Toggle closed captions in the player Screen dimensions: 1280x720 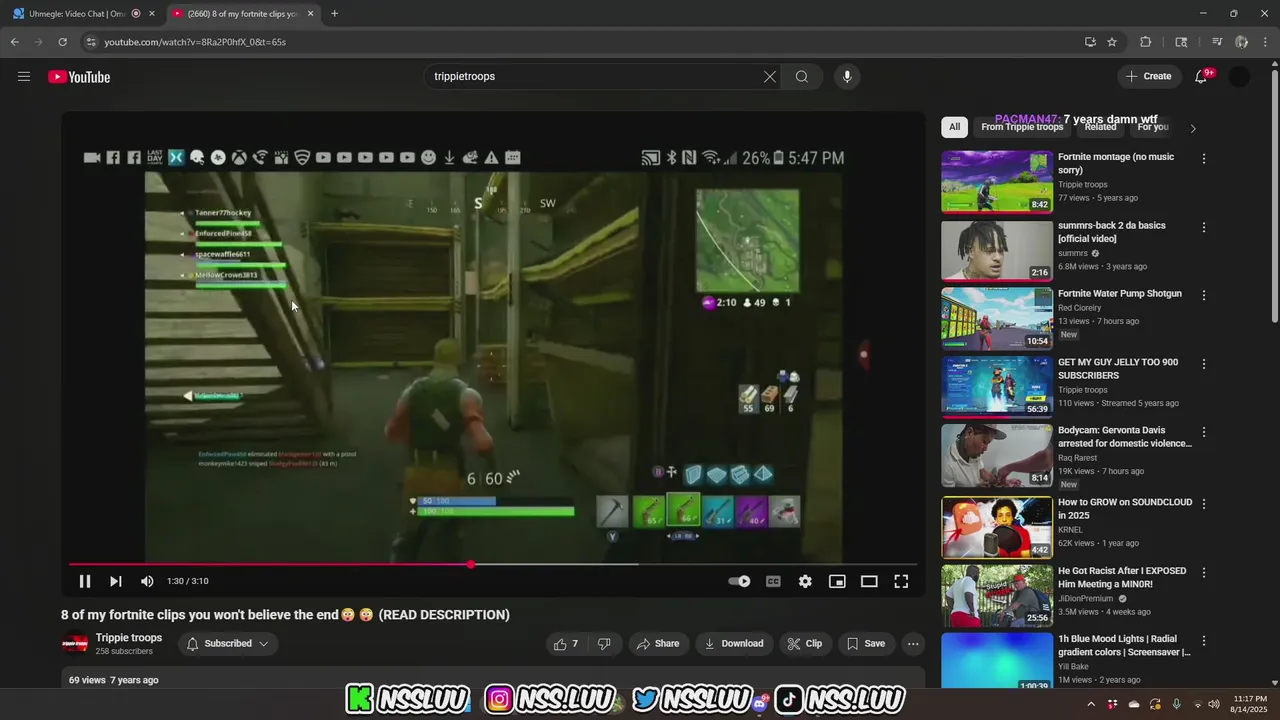pyautogui.click(x=773, y=581)
